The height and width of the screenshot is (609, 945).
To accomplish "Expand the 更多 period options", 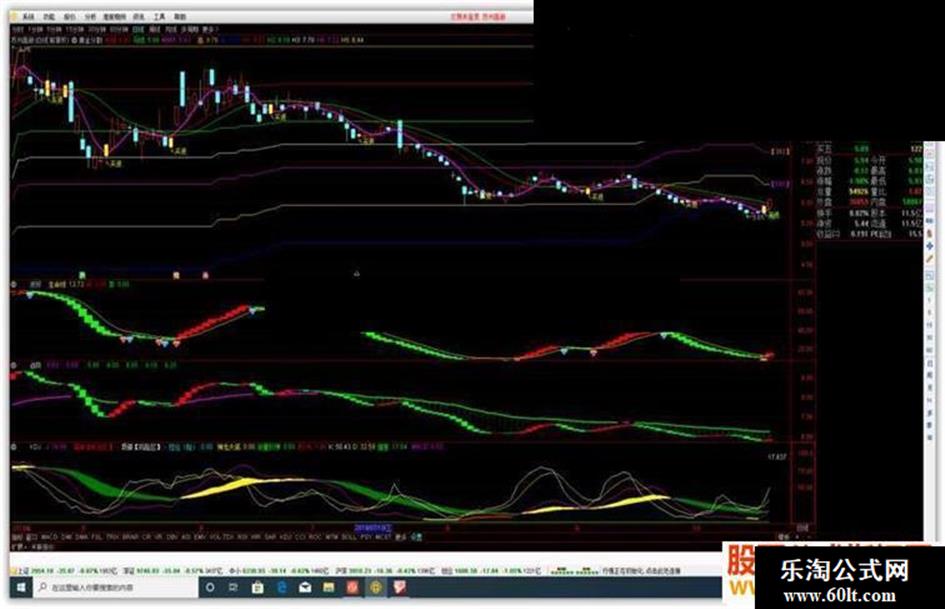I will click(x=210, y=28).
